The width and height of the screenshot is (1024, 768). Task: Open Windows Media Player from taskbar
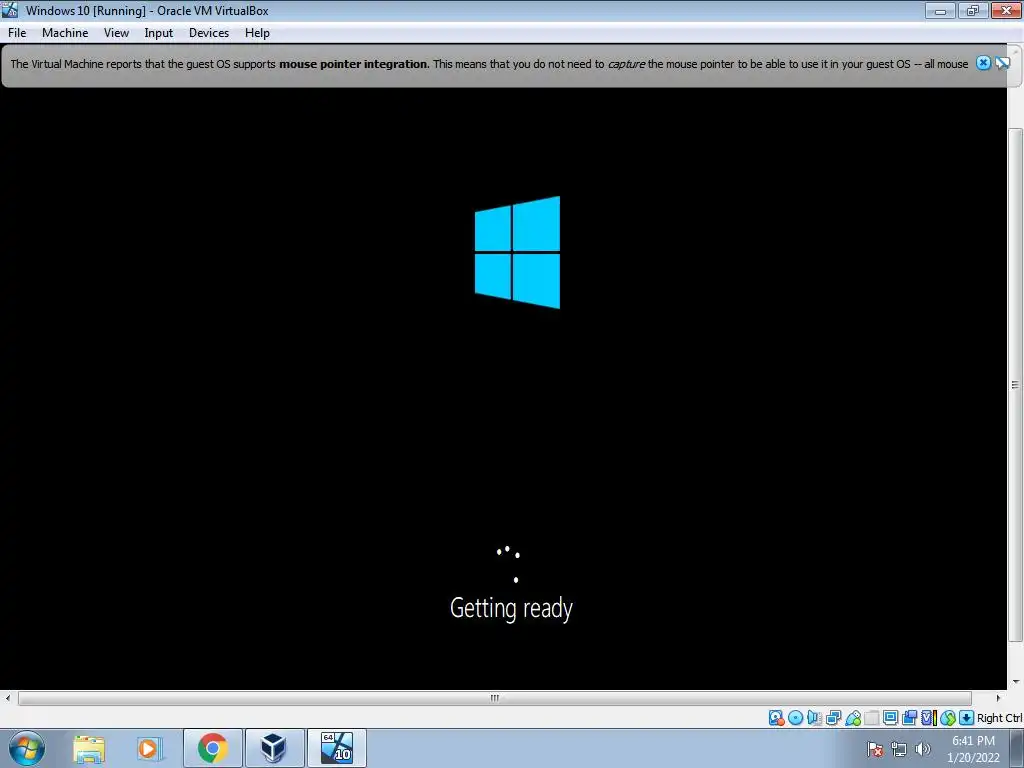[149, 748]
